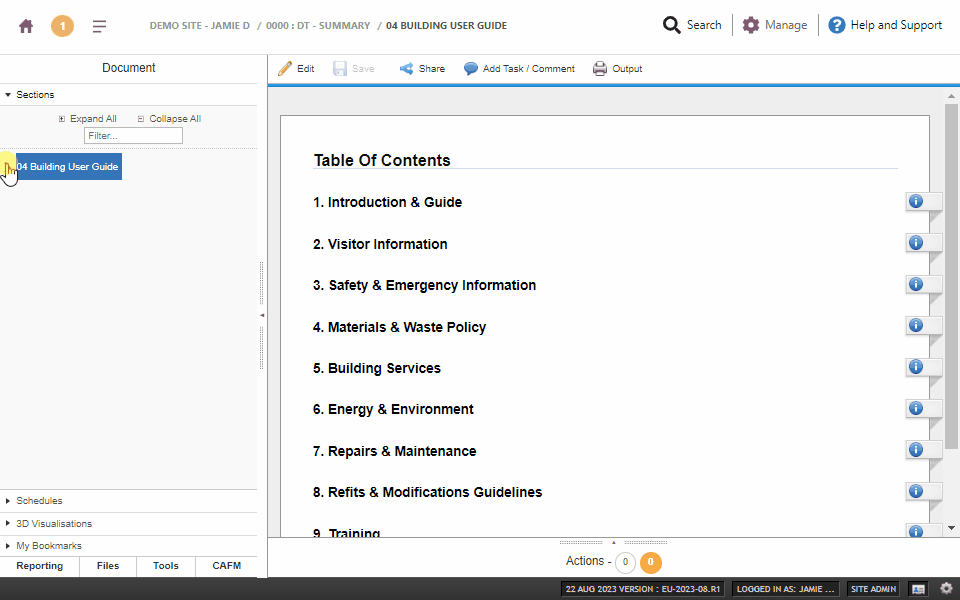Open the hamburger menu icon
This screenshot has height=600, width=960.
(x=99, y=26)
